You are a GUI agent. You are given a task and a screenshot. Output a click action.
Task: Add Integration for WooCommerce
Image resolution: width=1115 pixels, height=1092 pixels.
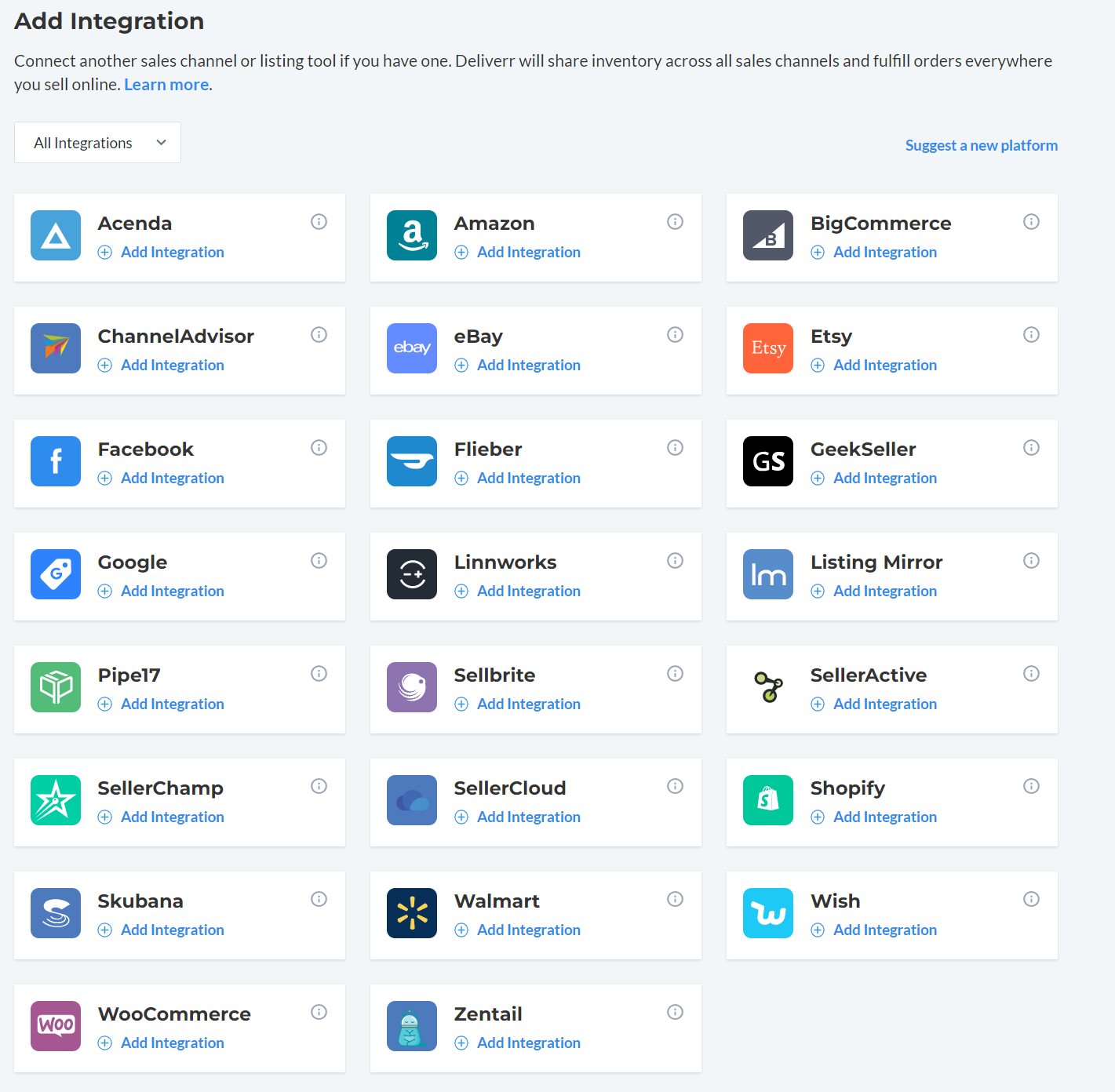162,1043
